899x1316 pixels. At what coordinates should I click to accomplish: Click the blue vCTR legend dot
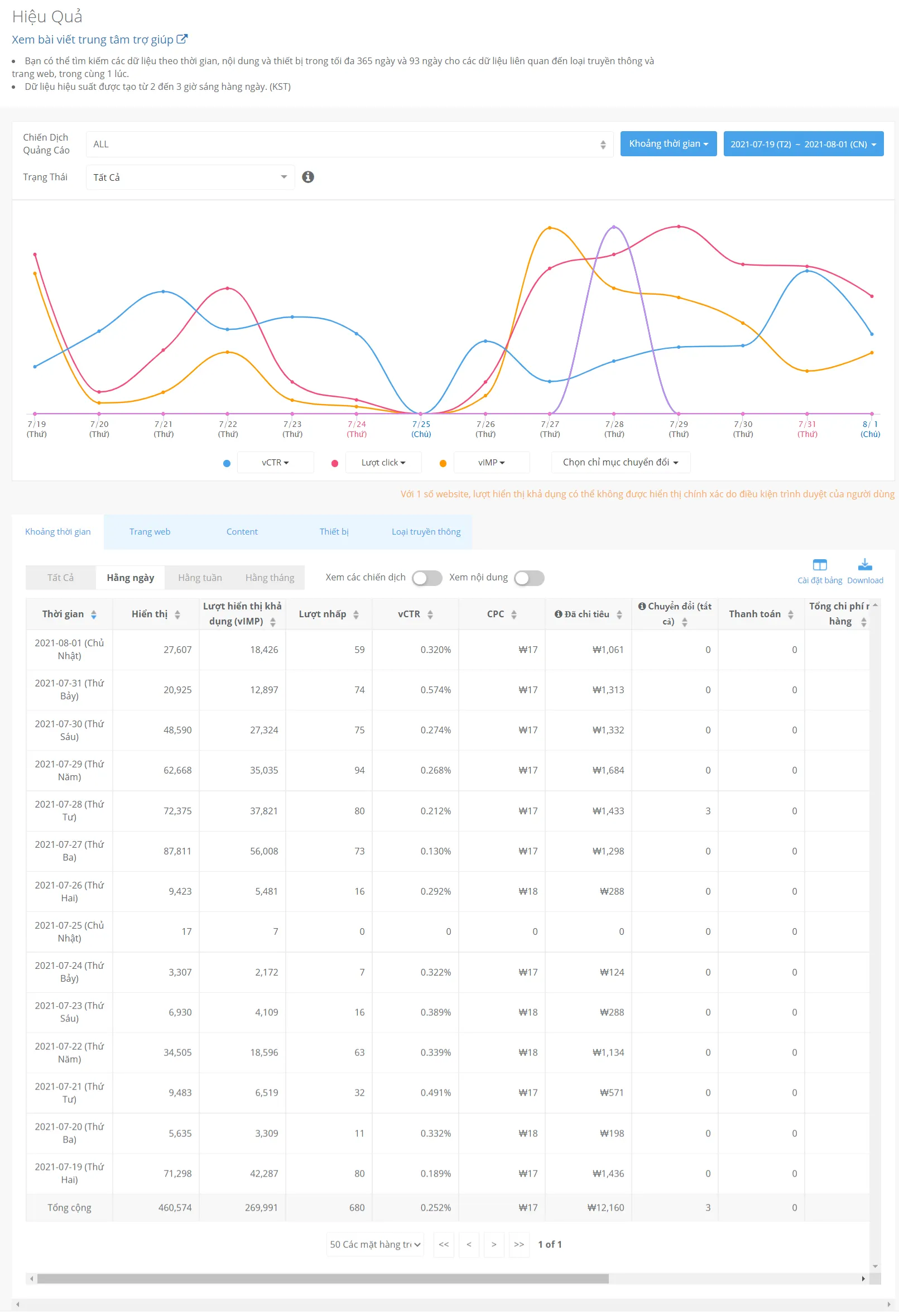(x=227, y=464)
